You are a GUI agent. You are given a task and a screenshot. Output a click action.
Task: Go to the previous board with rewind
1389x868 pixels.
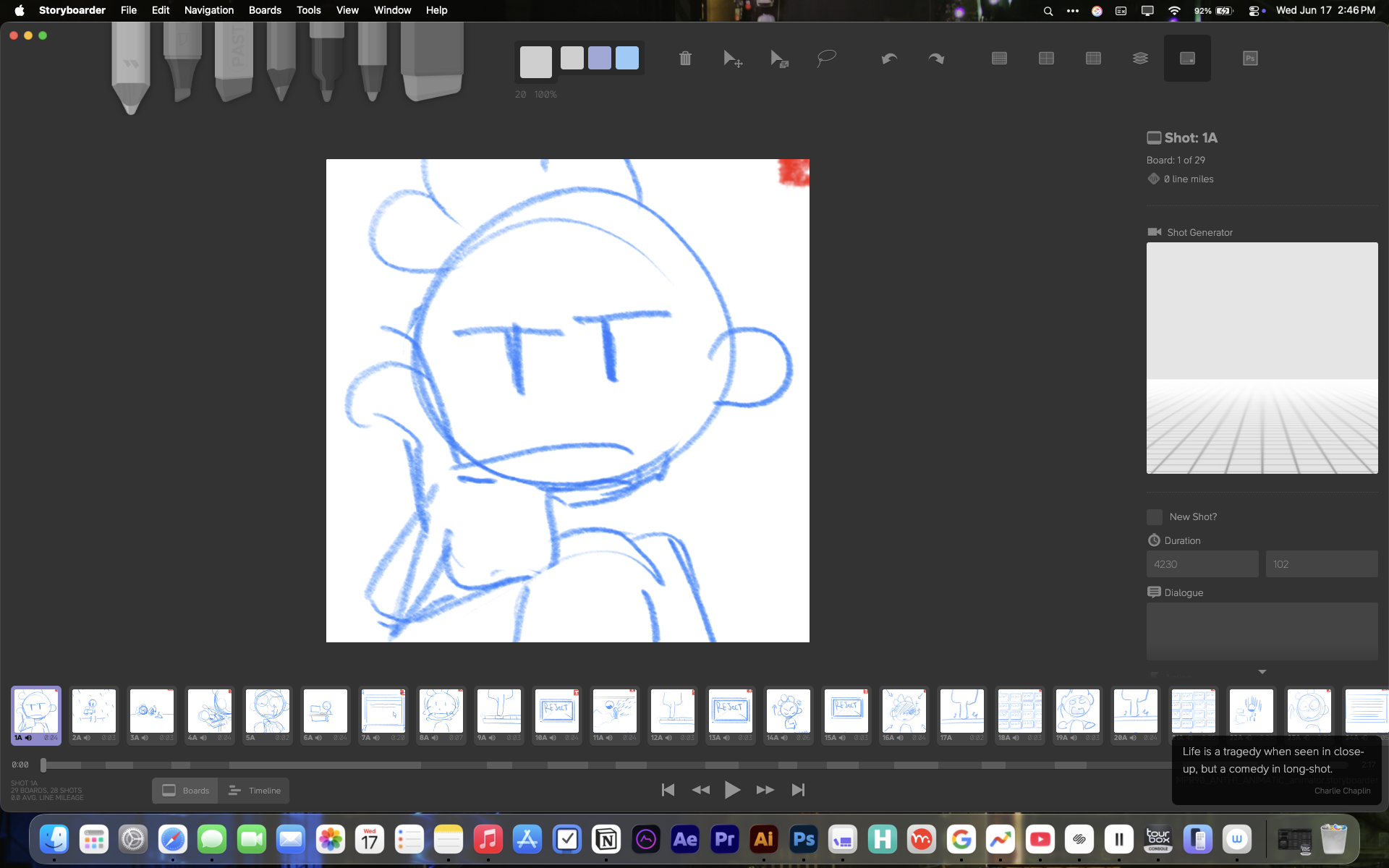click(x=700, y=790)
